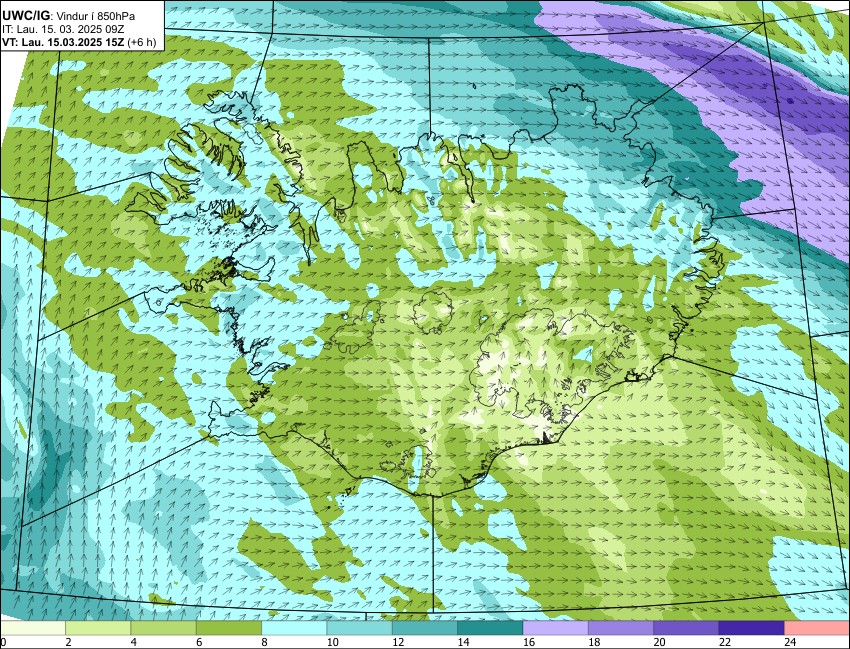This screenshot has height=649, width=850.
Task: Click the legend scale label '2'
Action: [68, 642]
